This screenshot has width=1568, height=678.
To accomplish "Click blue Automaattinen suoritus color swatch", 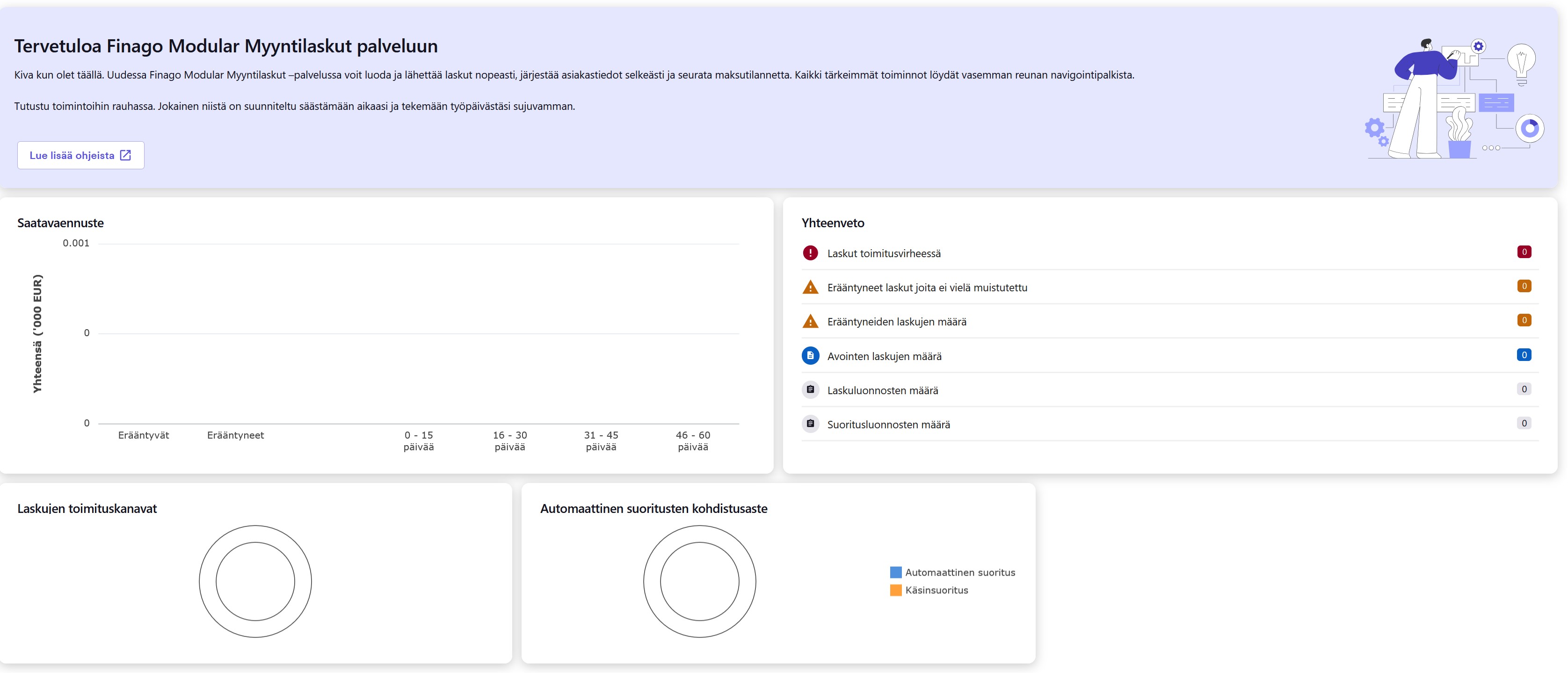I will (x=895, y=572).
